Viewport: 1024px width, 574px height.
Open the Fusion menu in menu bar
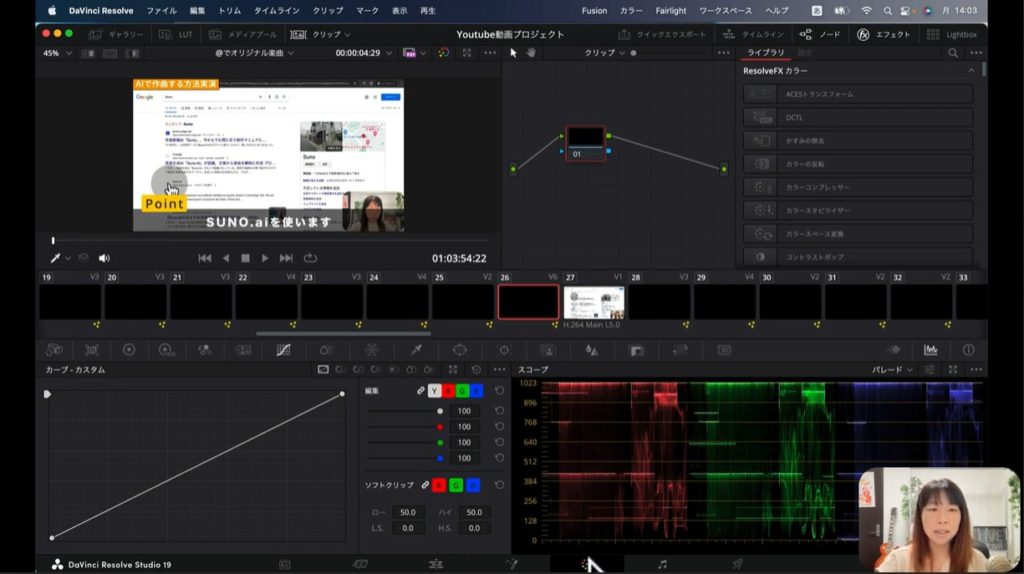[594, 10]
